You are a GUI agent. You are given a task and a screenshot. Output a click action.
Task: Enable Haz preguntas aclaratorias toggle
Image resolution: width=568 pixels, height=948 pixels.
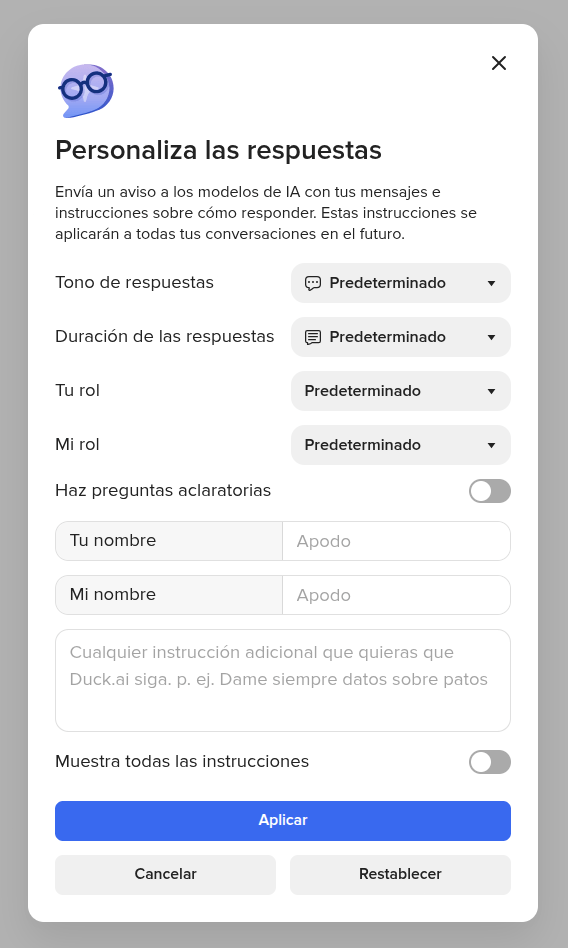[x=489, y=491]
